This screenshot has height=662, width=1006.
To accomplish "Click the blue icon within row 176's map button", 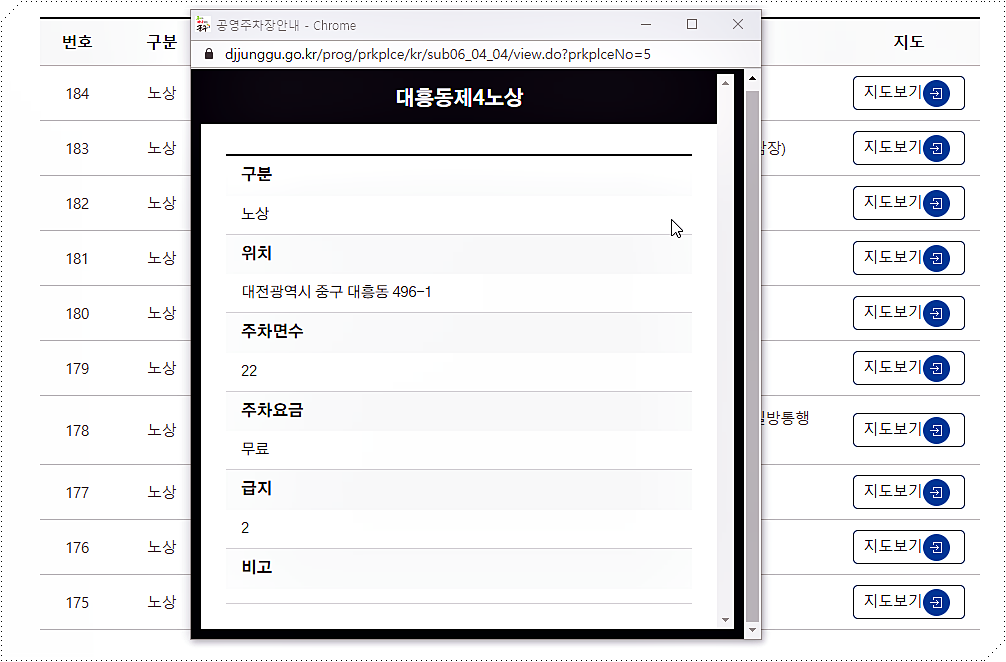I will tap(936, 546).
